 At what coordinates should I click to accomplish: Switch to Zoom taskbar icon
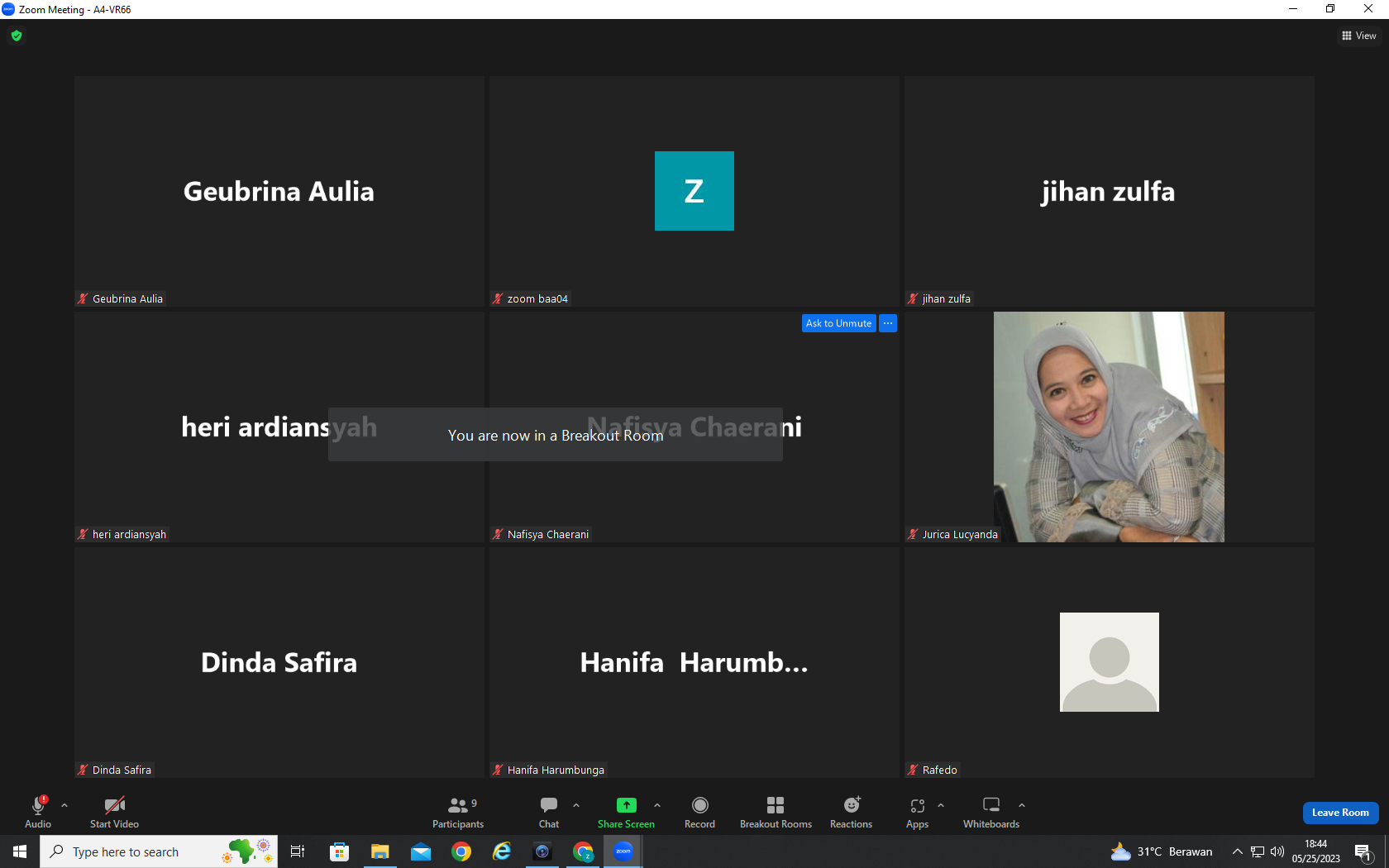point(623,851)
